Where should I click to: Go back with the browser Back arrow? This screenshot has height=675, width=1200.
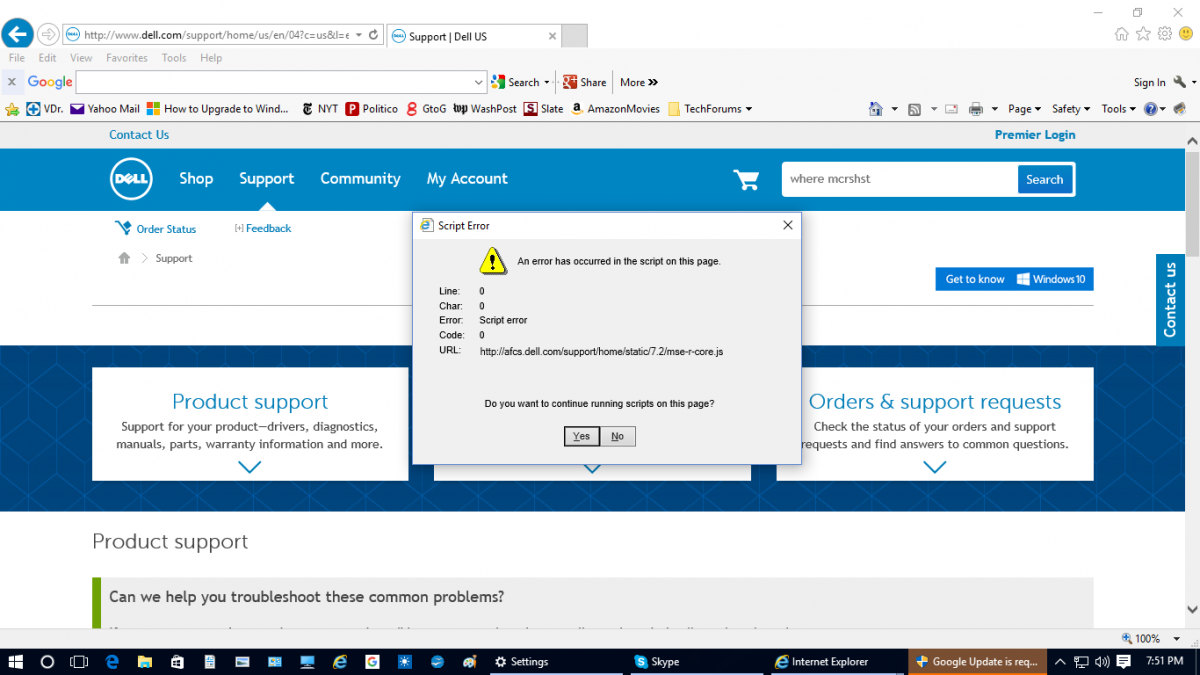(x=17, y=35)
